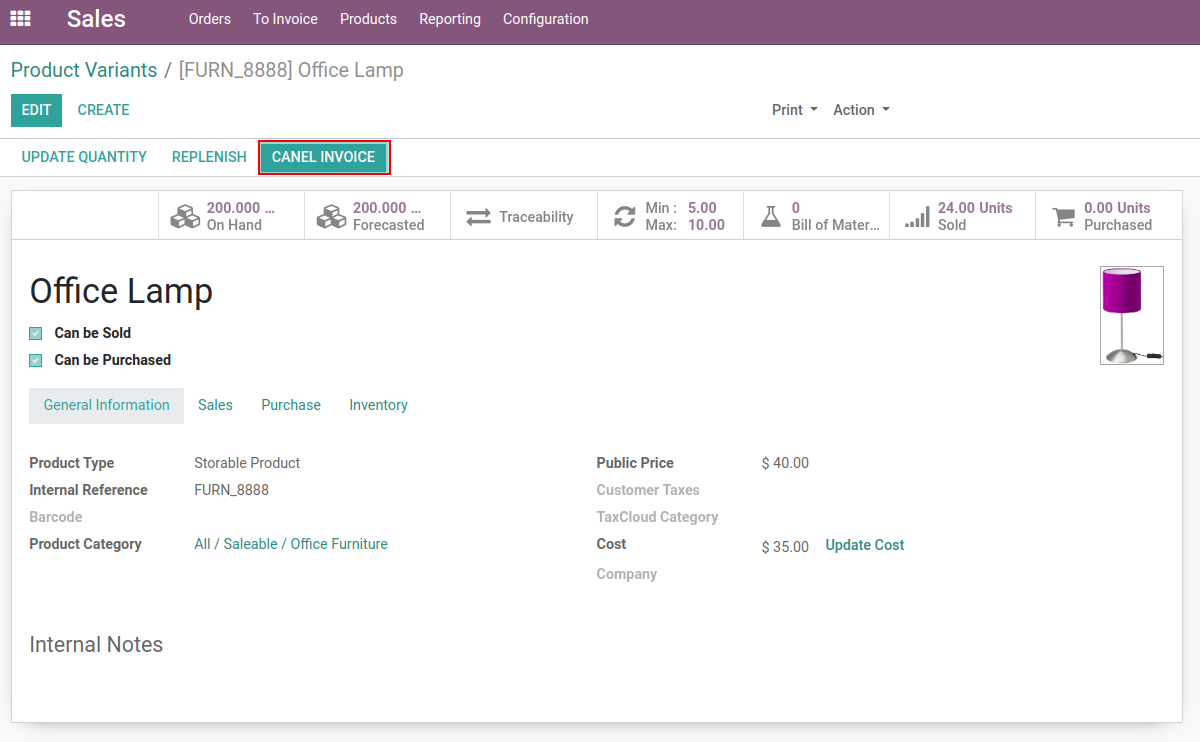Toggle the Can be Sold checkbox
The width and height of the screenshot is (1200, 742).
(x=36, y=333)
